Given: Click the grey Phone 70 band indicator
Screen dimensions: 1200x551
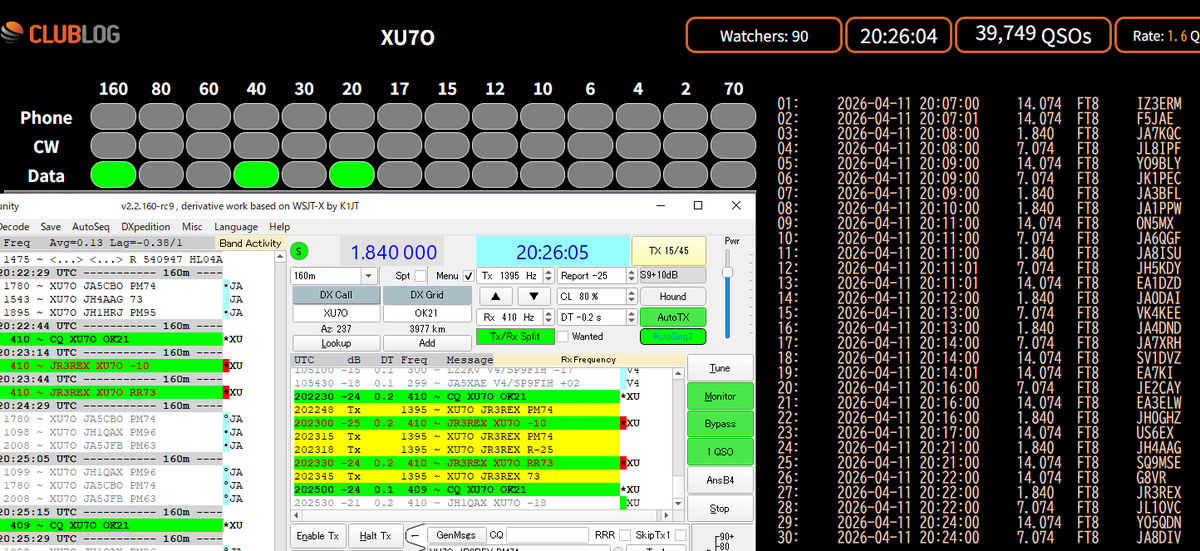Looking at the screenshot, I should [733, 117].
